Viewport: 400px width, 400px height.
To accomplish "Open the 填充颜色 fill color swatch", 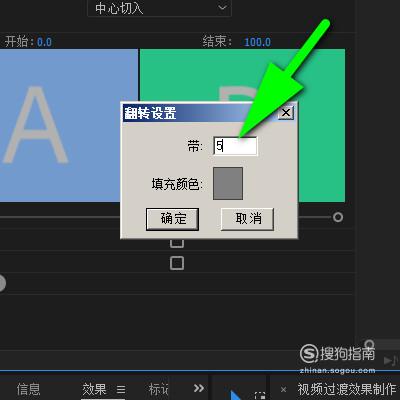I will point(228,184).
